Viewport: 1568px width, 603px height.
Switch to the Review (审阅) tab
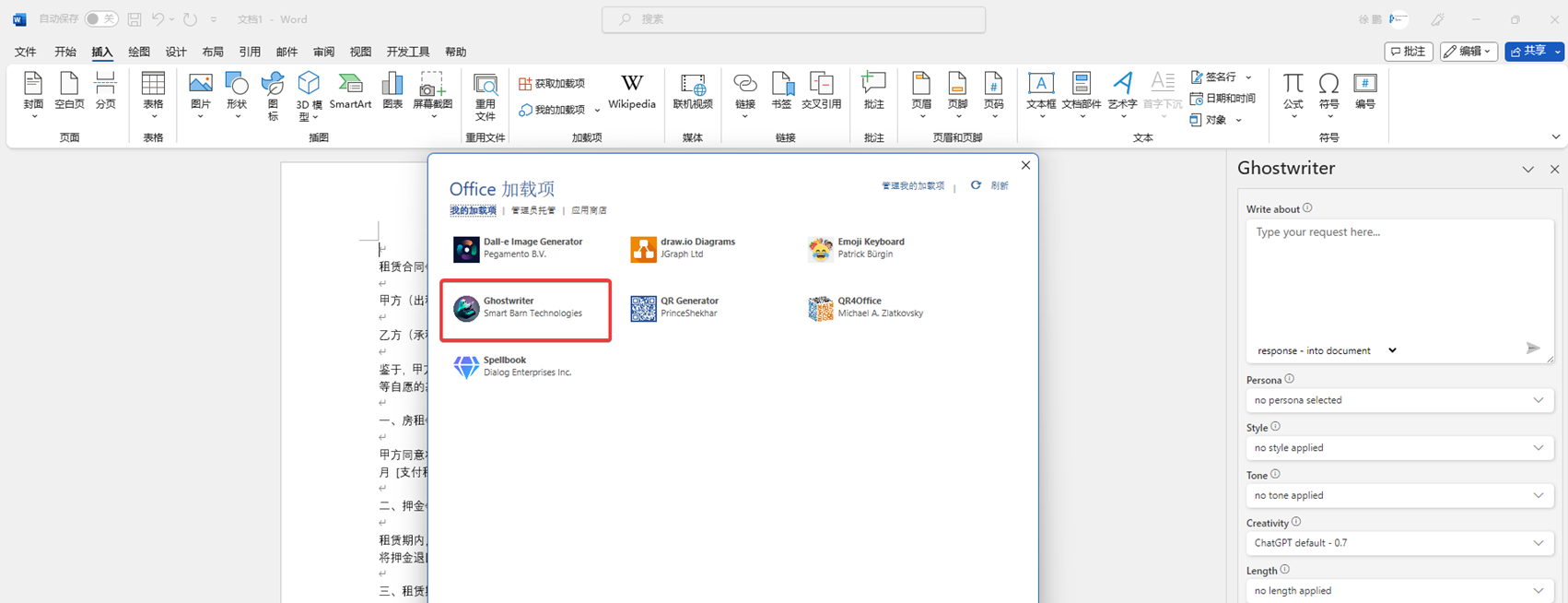pyautogui.click(x=323, y=52)
